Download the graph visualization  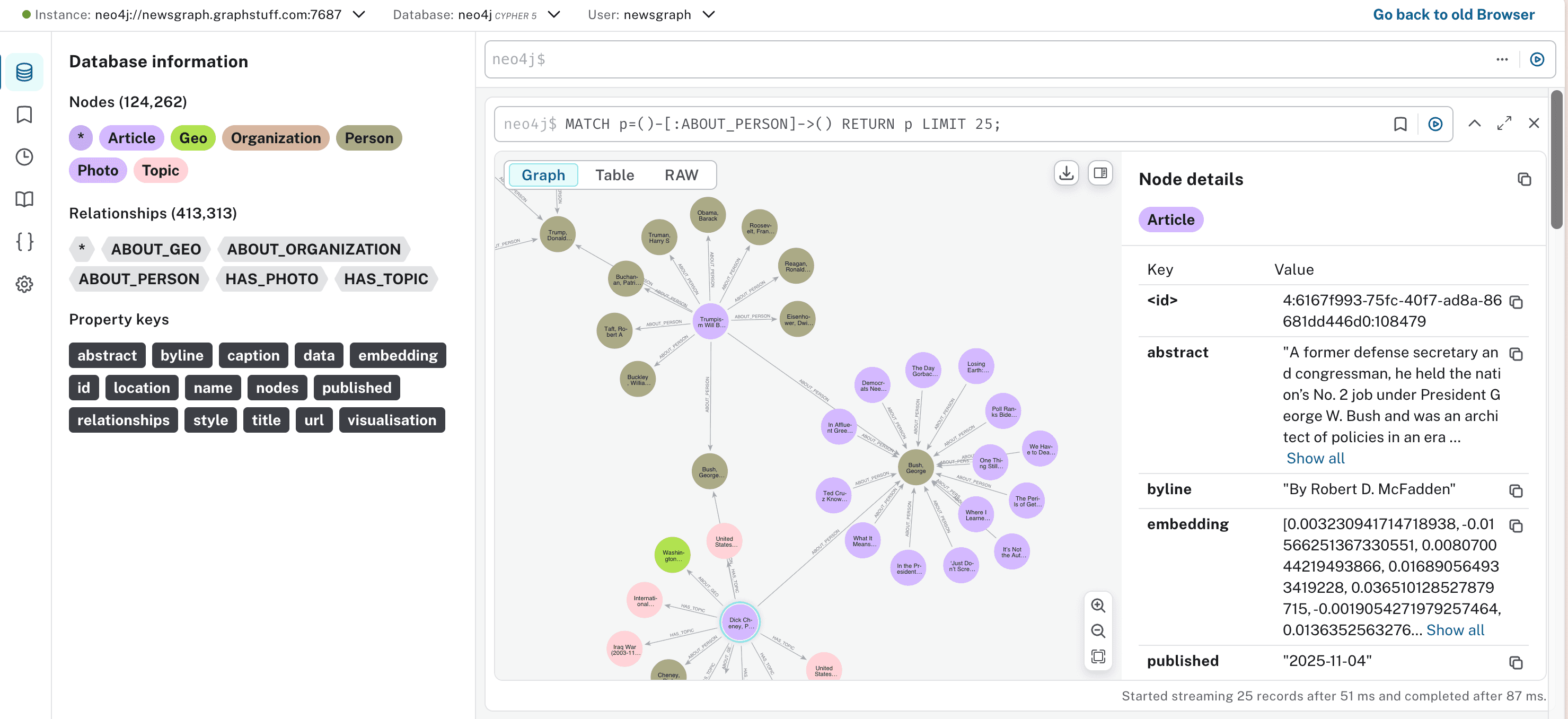[x=1066, y=173]
